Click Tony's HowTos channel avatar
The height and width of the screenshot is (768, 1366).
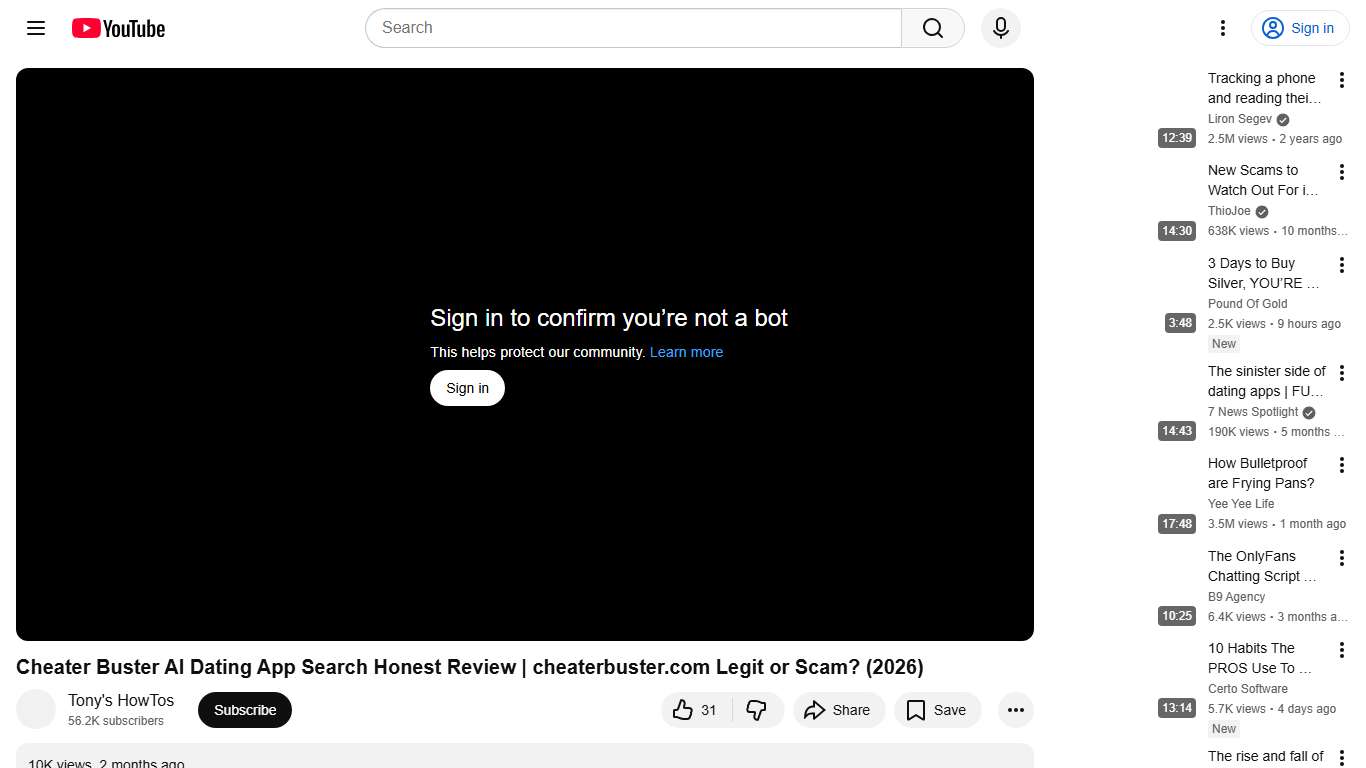point(36,709)
